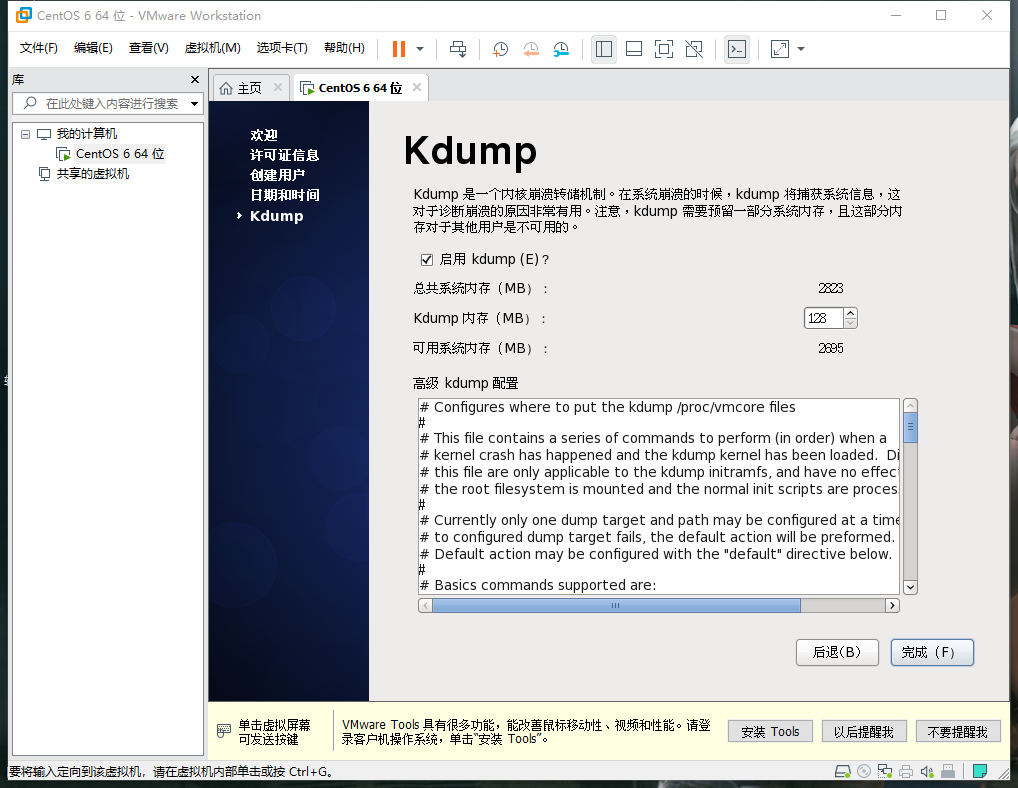Click the 安装 Tools button
The image size is (1018, 788).
coord(770,732)
